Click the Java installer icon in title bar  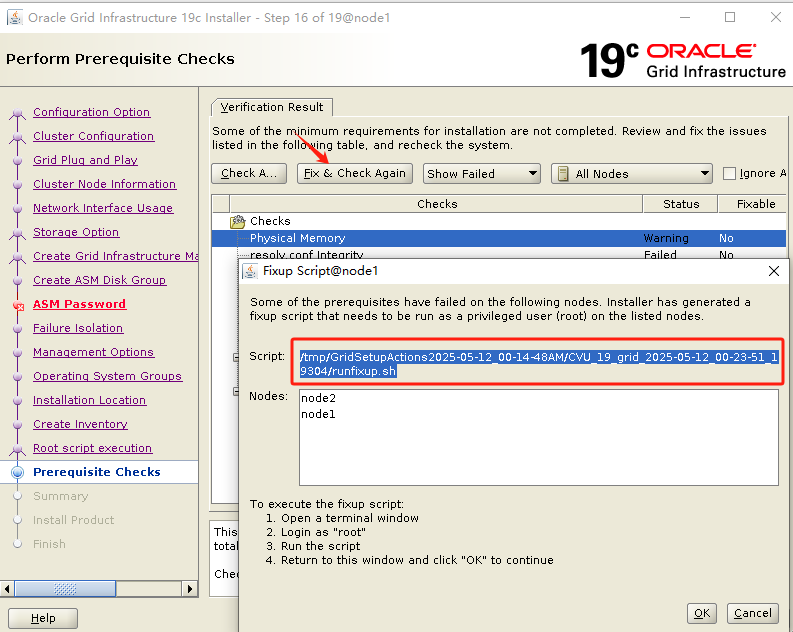[14, 18]
